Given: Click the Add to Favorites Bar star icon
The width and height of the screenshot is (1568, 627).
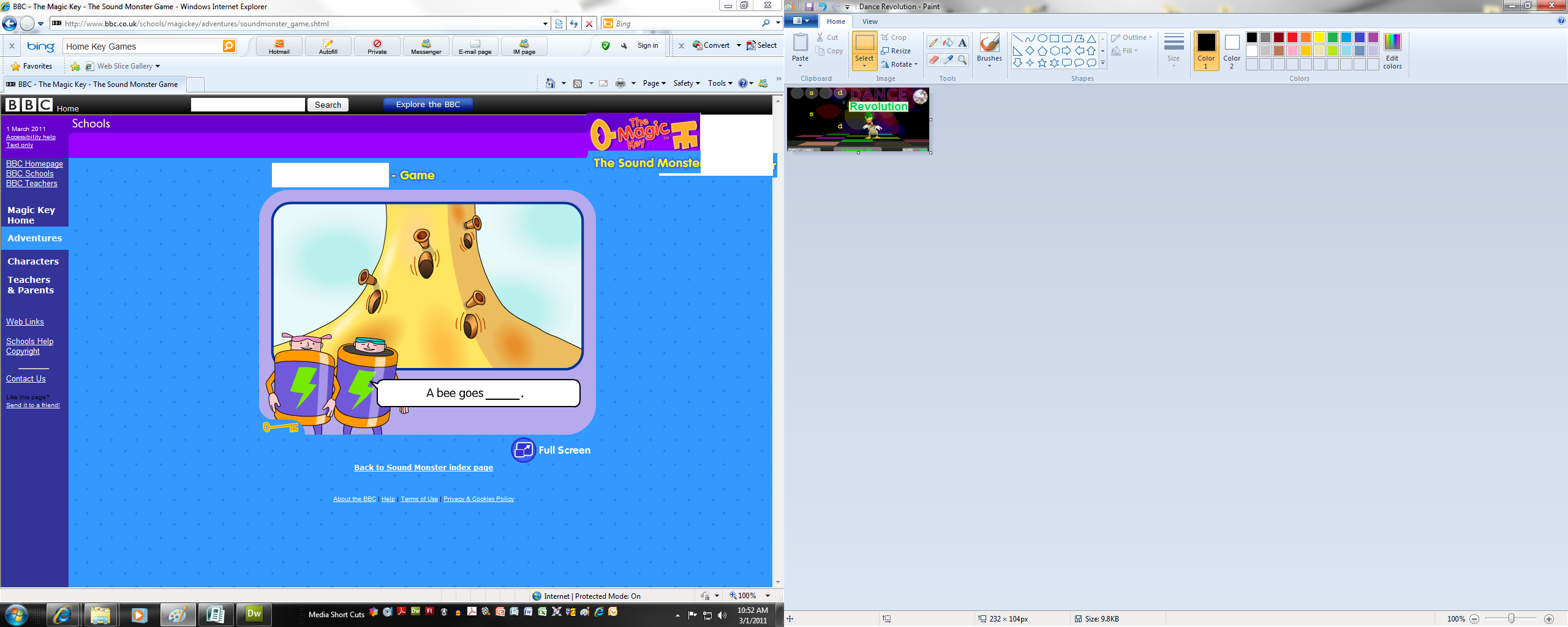Looking at the screenshot, I should (75, 66).
